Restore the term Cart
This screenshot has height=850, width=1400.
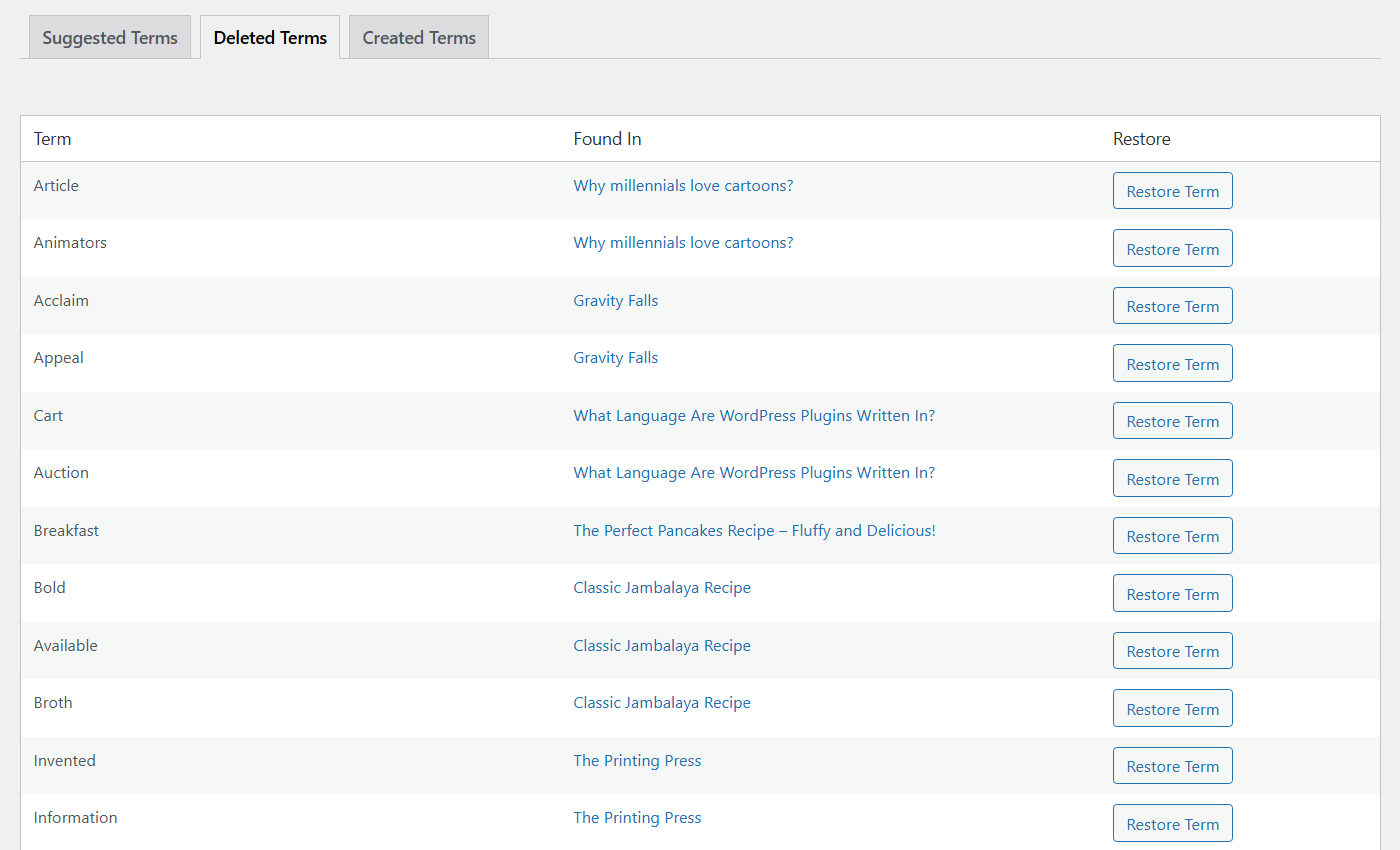point(1172,420)
